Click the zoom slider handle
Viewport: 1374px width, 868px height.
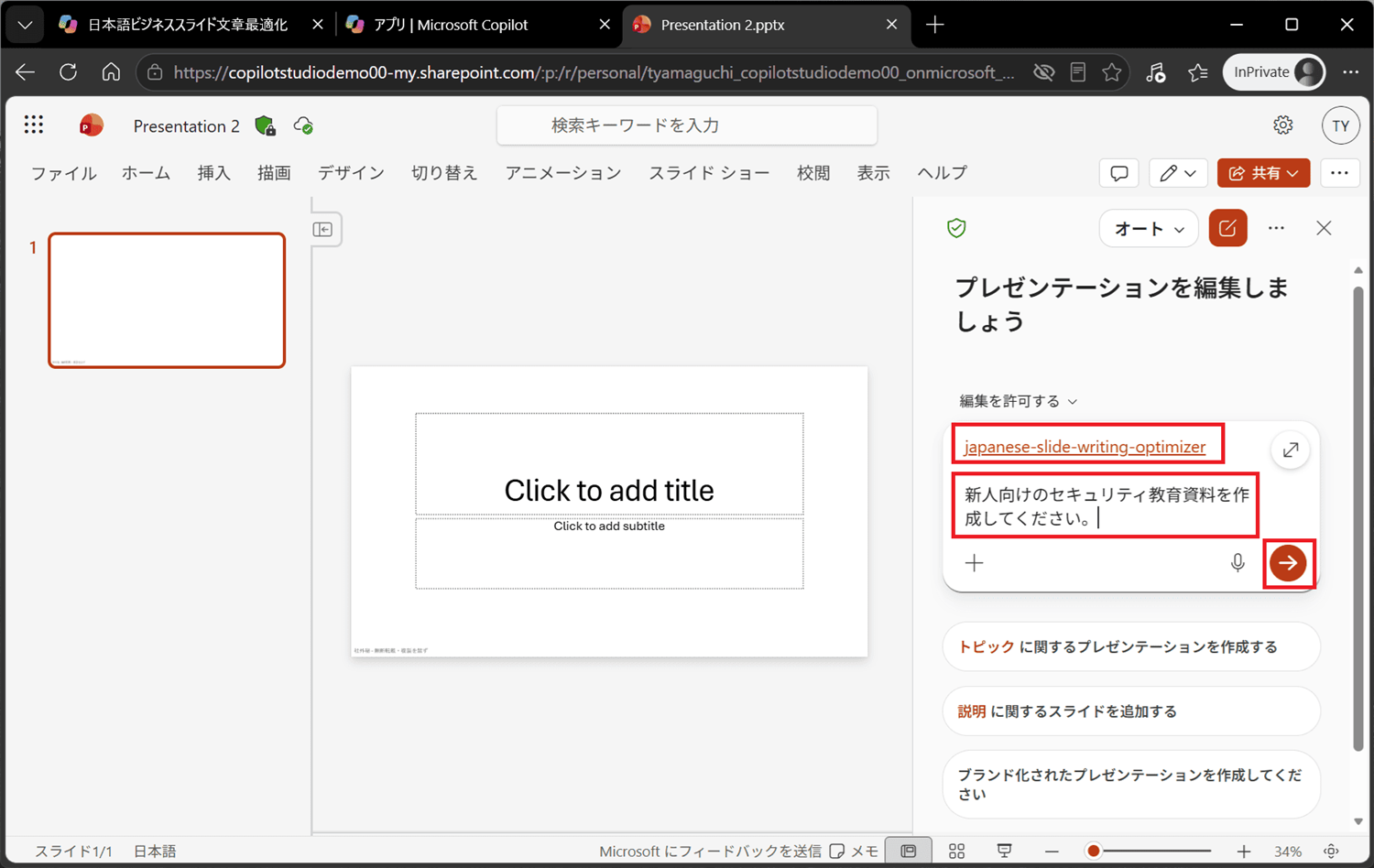click(x=1094, y=852)
